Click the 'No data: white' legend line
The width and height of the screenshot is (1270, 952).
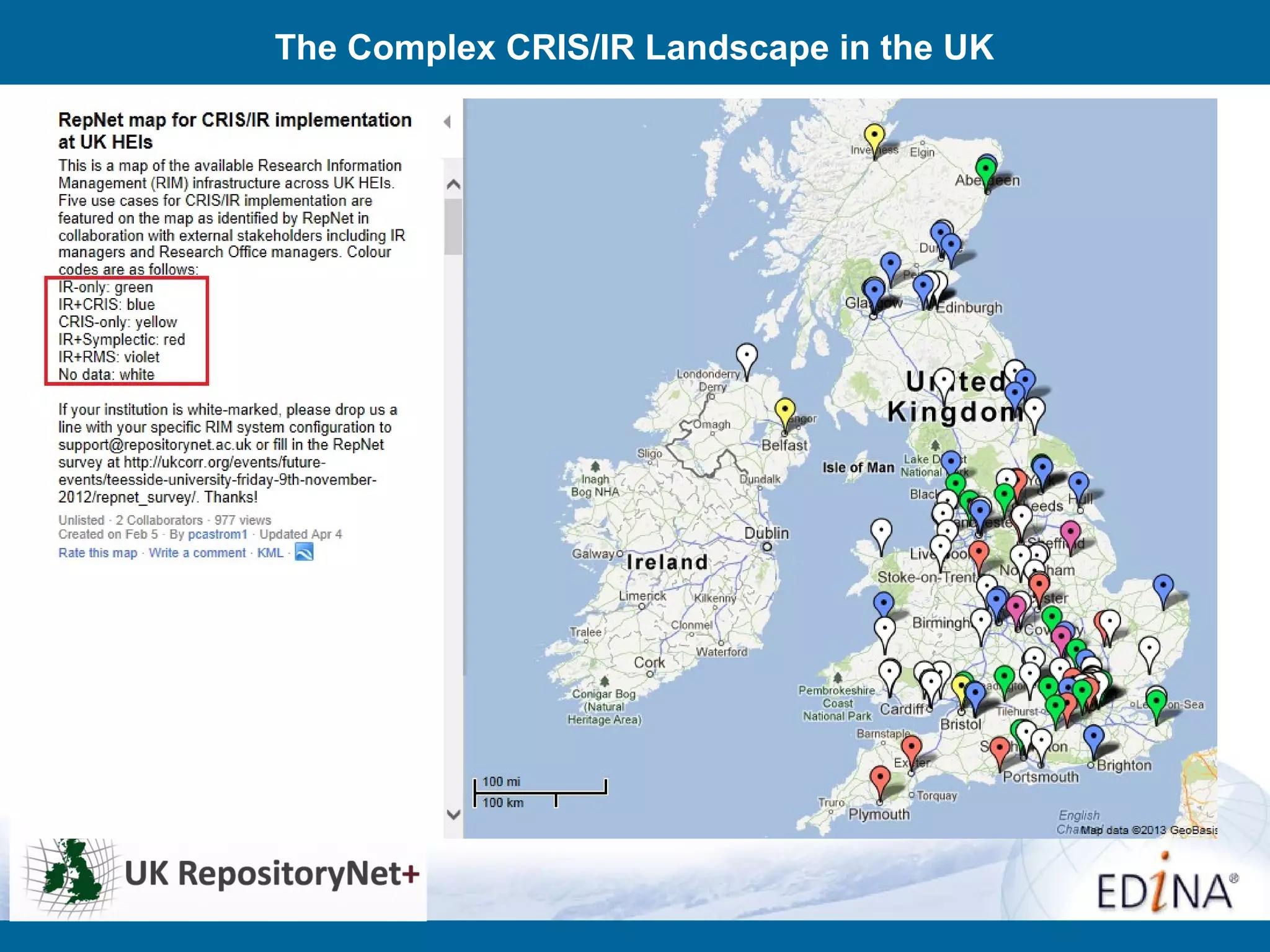[x=107, y=374]
